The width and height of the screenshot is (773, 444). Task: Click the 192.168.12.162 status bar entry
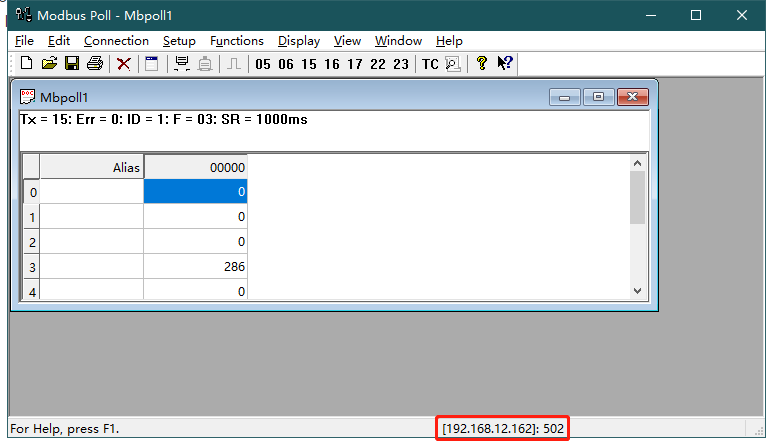503,428
